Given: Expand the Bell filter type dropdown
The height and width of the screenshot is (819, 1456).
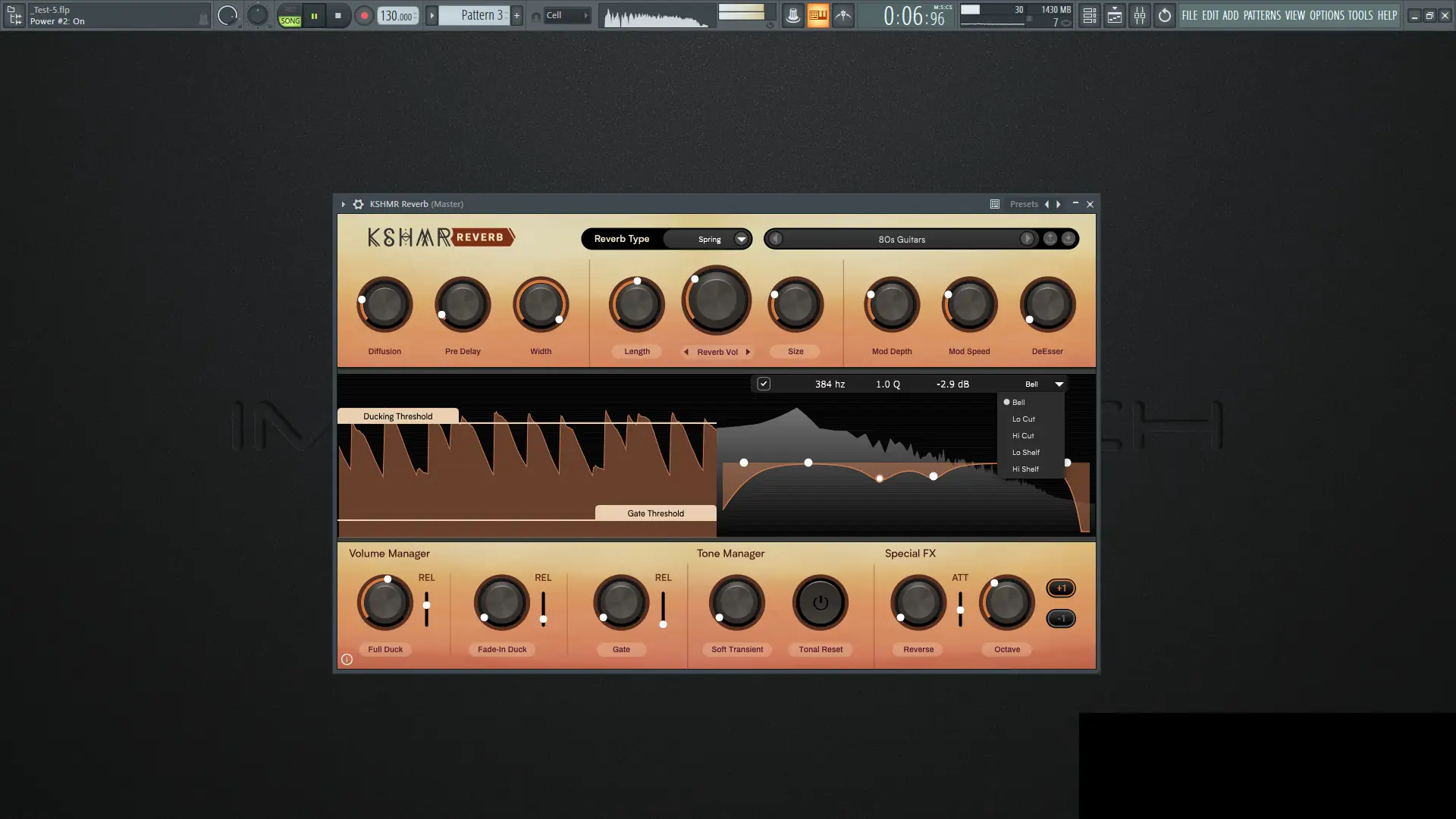Looking at the screenshot, I should pos(1059,384).
